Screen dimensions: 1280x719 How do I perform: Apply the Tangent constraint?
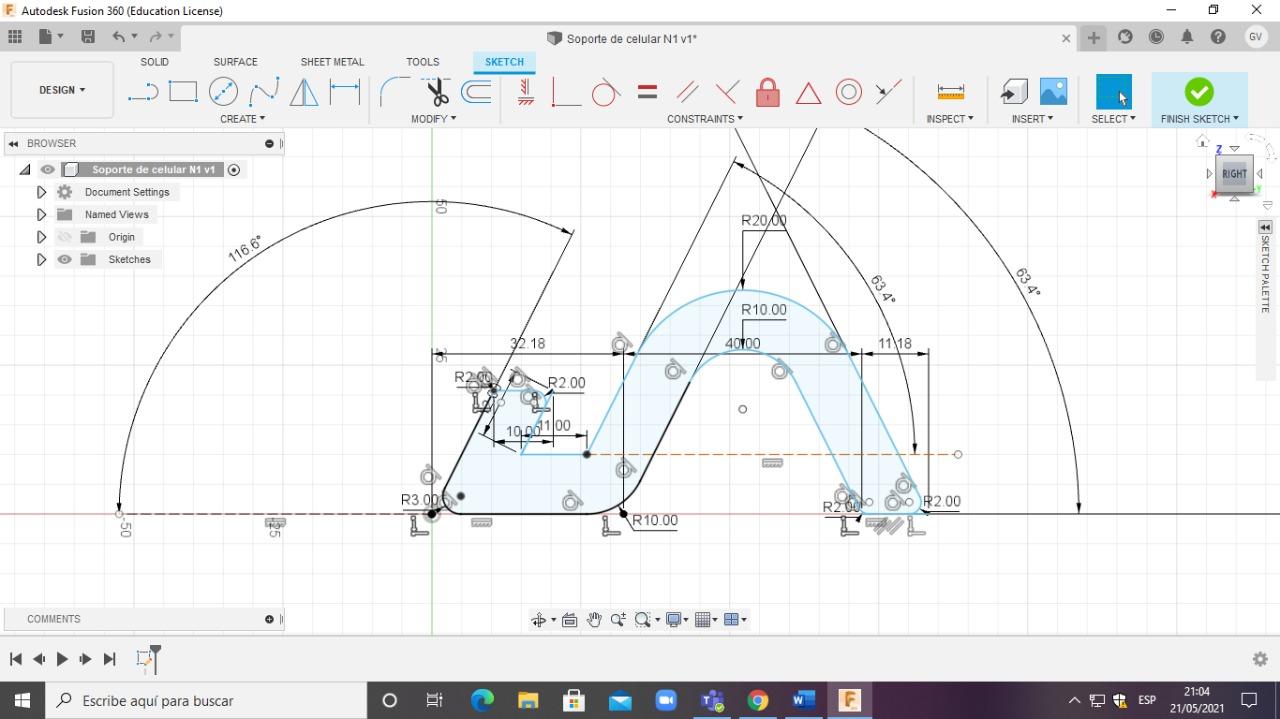click(x=605, y=92)
